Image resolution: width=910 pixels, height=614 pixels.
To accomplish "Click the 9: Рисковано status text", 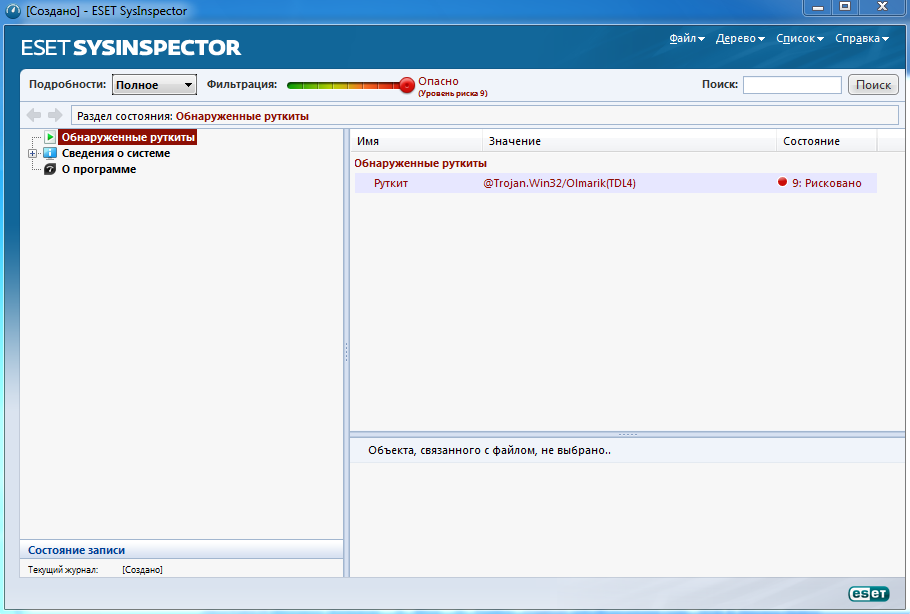I will [x=826, y=183].
